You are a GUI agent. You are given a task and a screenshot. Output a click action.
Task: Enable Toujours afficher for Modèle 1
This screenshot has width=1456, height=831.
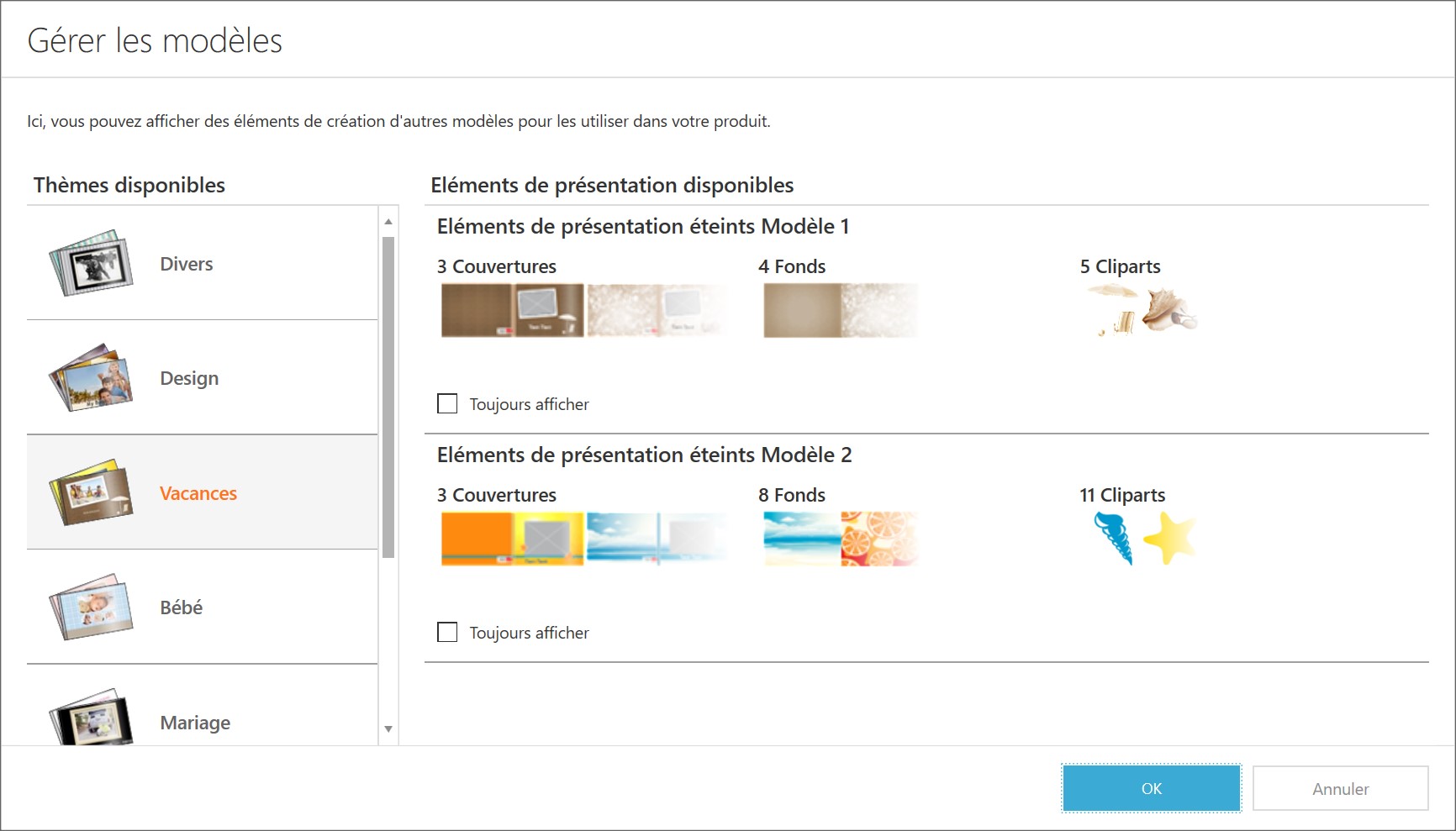point(447,404)
